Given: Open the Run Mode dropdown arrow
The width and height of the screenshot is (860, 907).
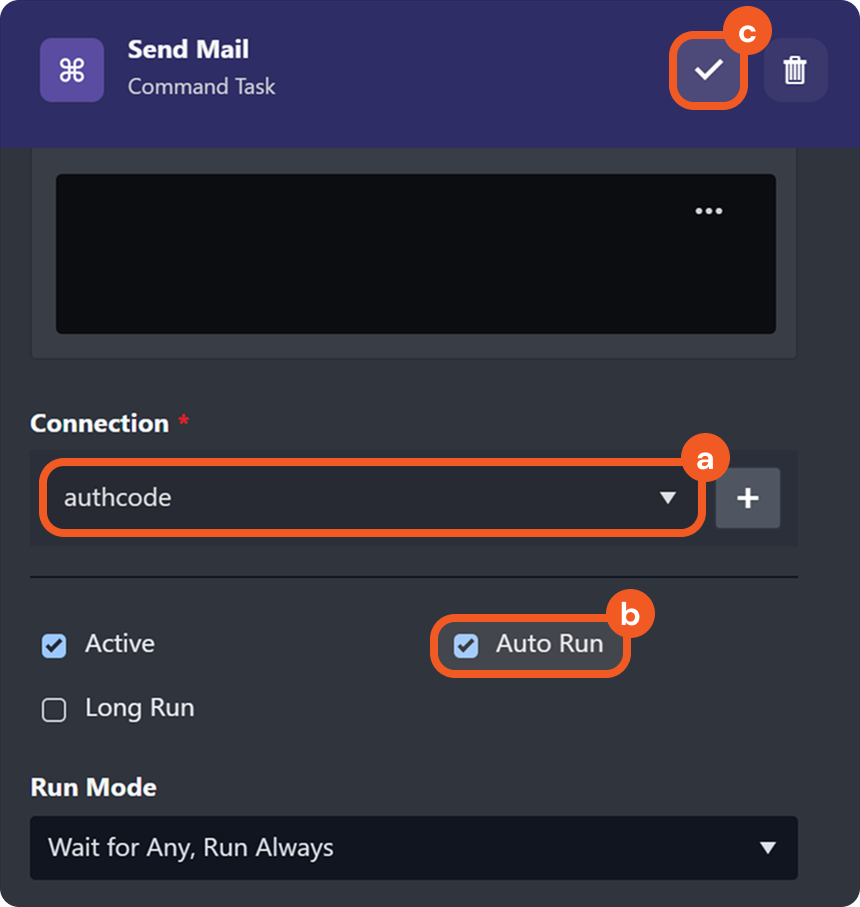Looking at the screenshot, I should [x=767, y=848].
